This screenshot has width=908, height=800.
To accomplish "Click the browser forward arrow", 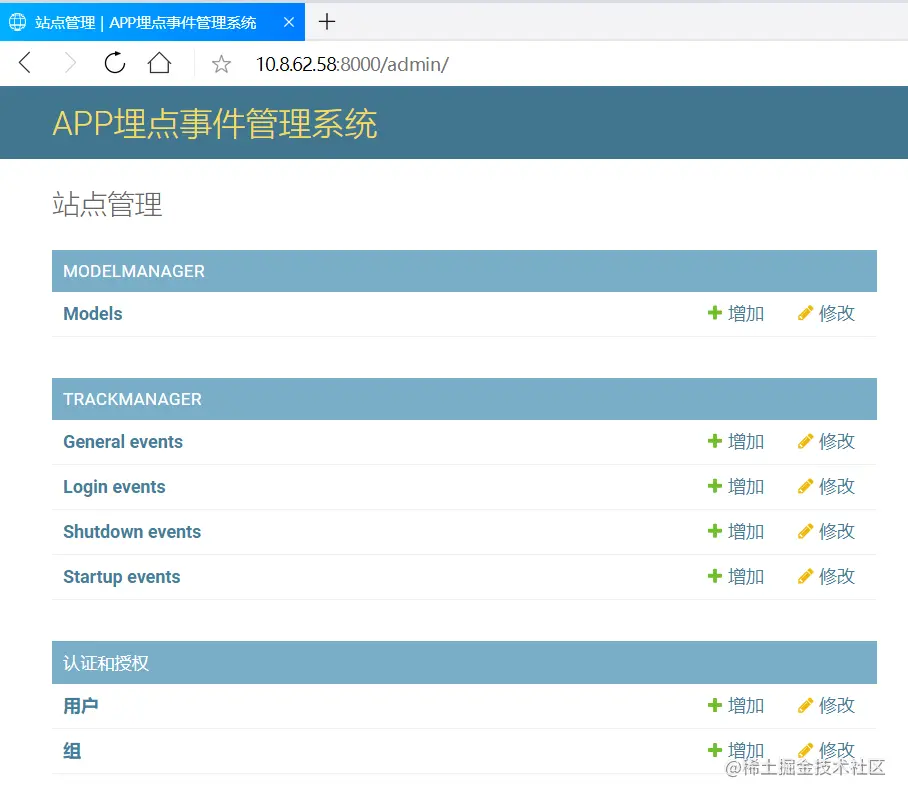I will tap(70, 63).
